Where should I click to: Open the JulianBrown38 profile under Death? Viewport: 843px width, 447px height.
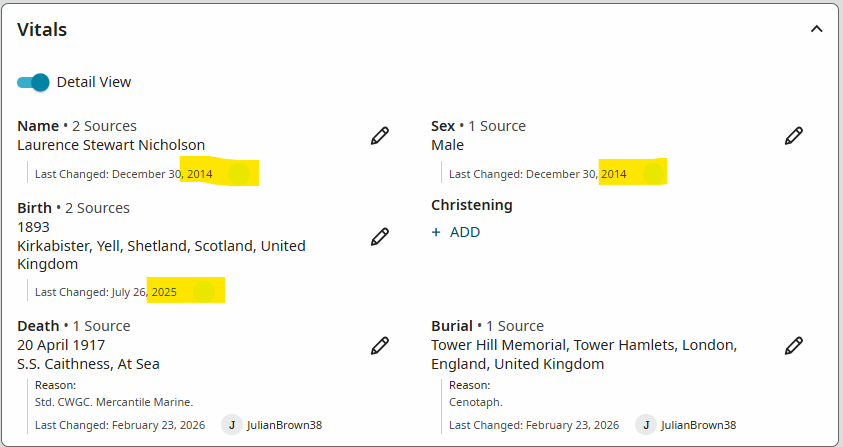[x=284, y=425]
